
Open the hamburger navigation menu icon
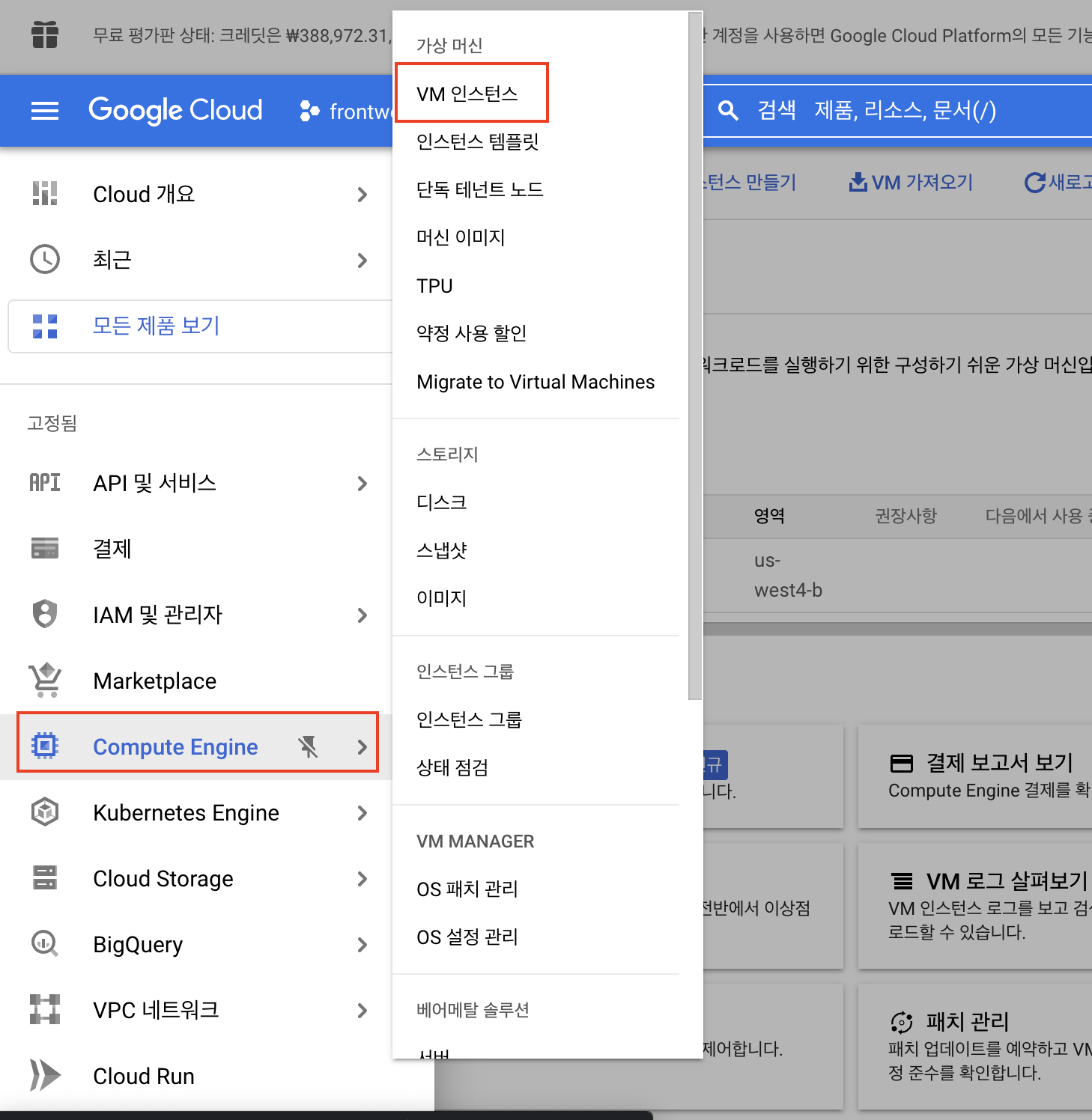point(45,112)
